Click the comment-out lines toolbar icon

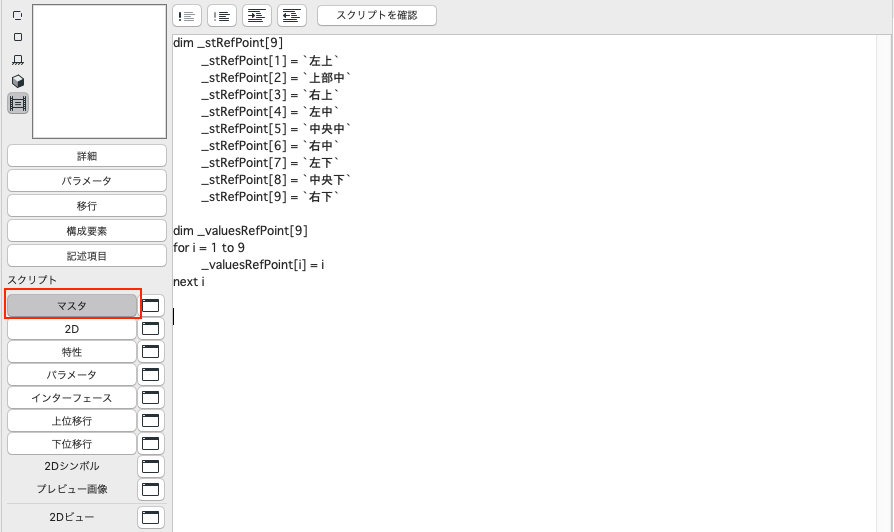187,16
